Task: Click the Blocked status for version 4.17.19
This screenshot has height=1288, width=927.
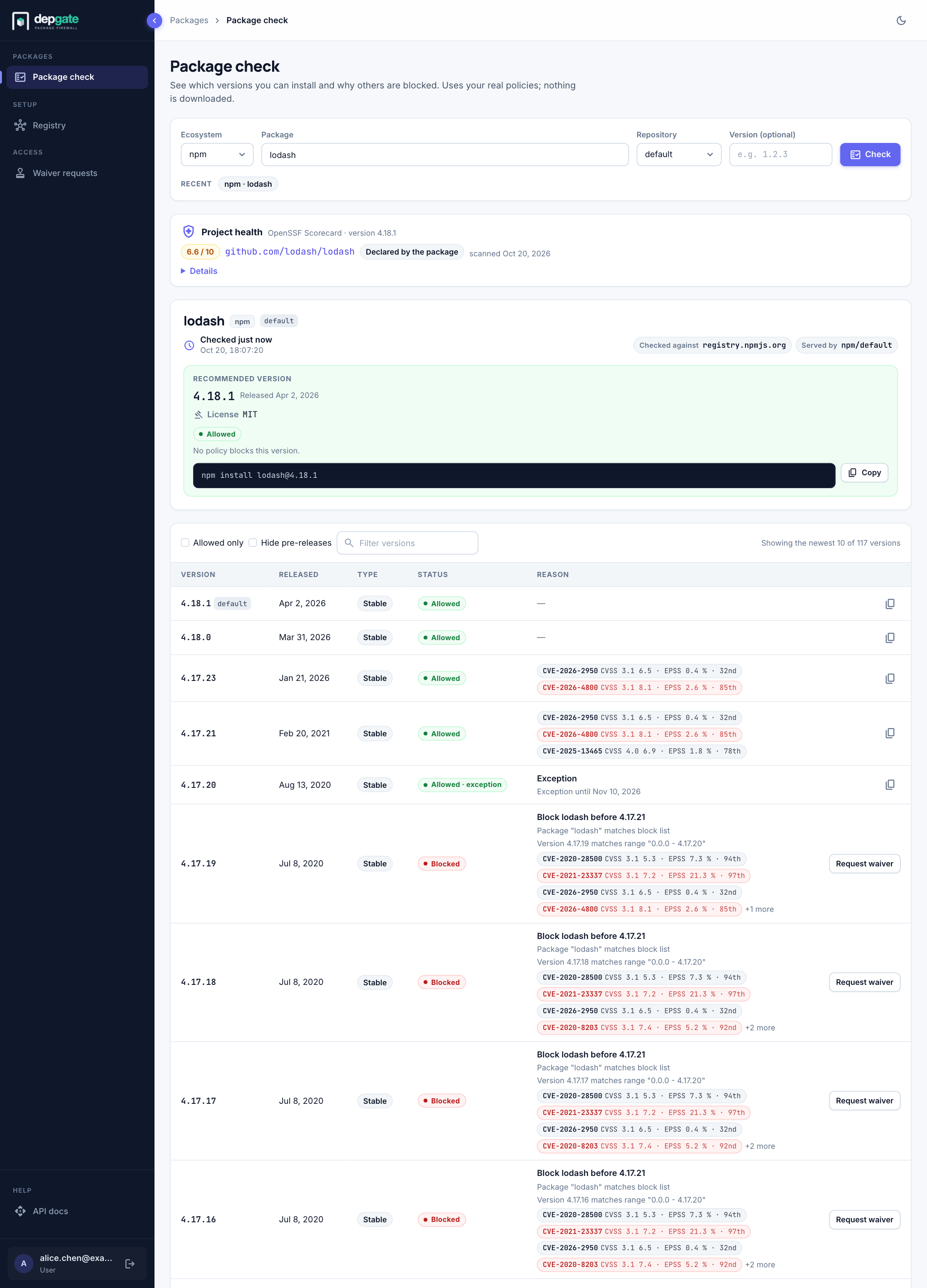Action: point(441,864)
